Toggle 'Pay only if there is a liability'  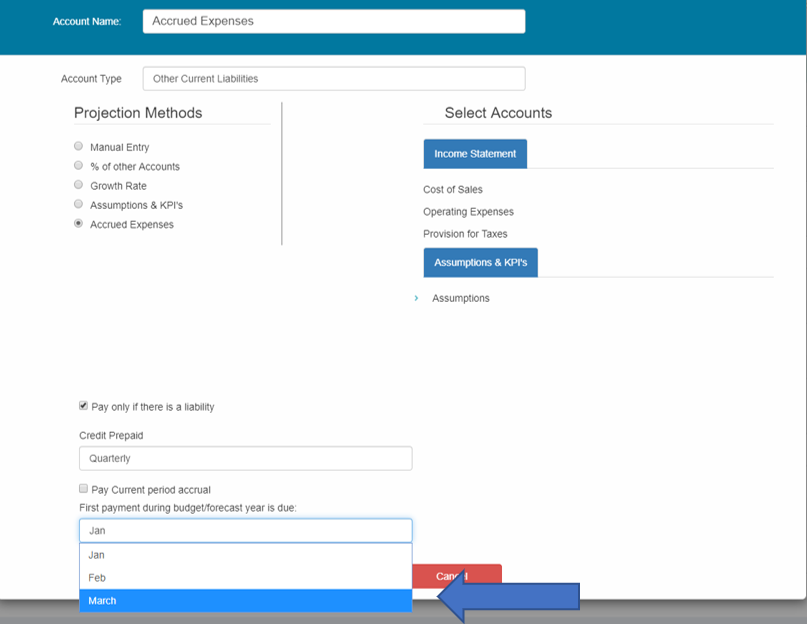84,406
